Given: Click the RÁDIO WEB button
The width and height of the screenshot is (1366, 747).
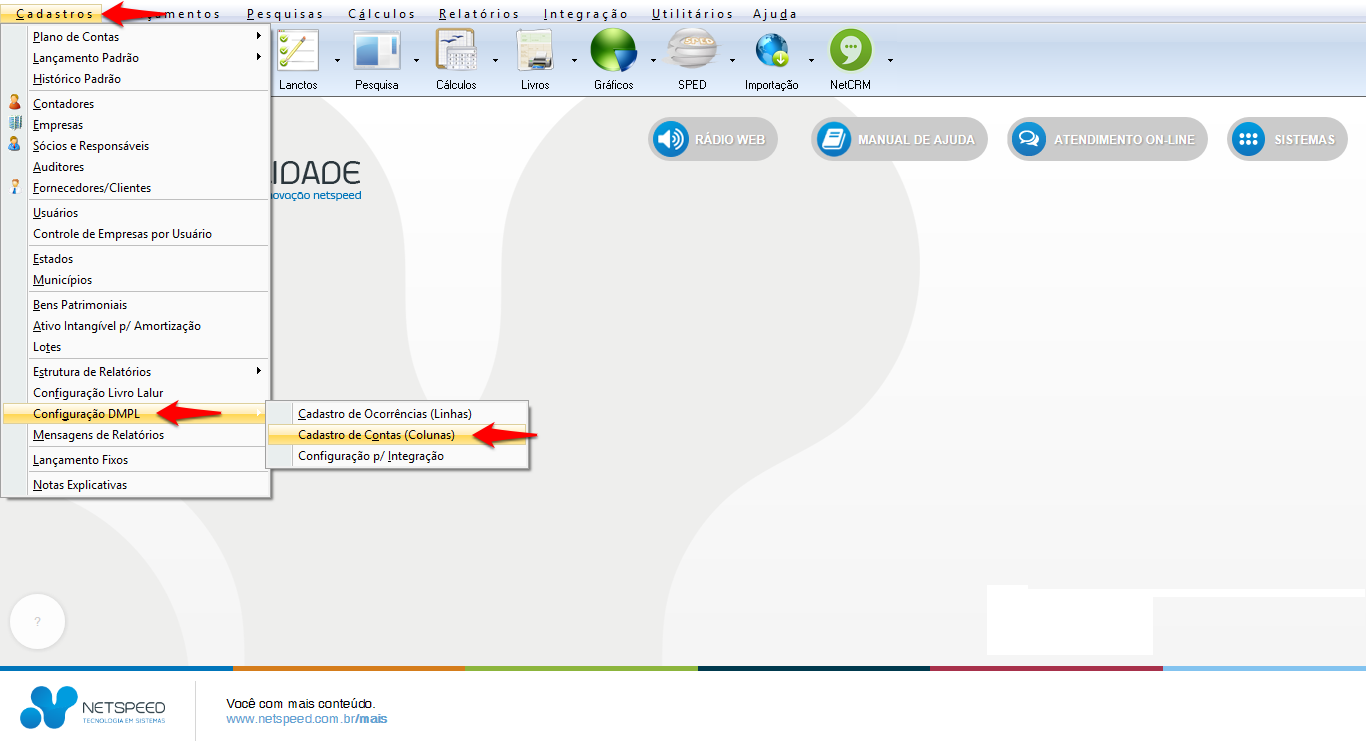Looking at the screenshot, I should pyautogui.click(x=713, y=140).
